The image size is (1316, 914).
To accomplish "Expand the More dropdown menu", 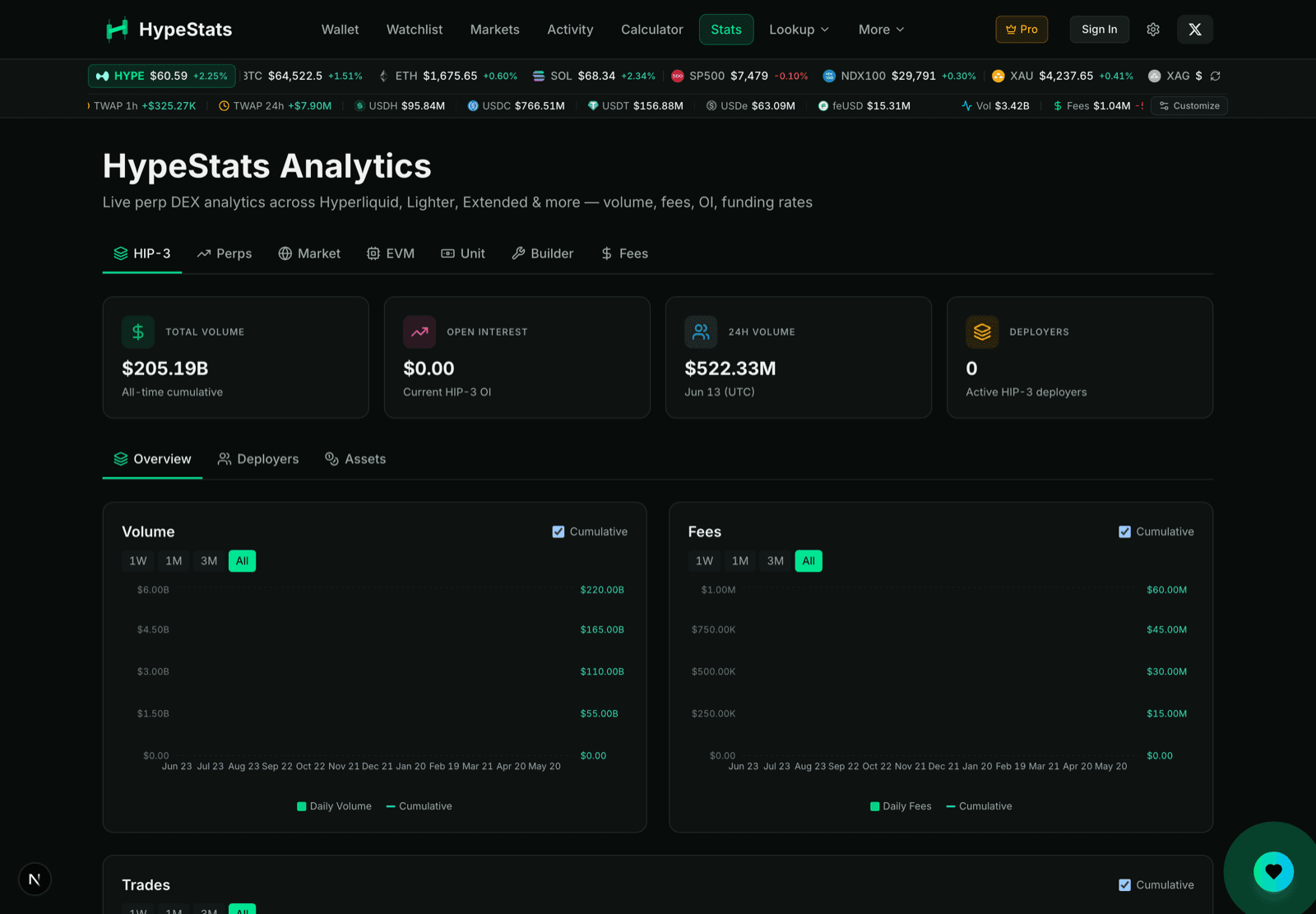I will tap(881, 30).
